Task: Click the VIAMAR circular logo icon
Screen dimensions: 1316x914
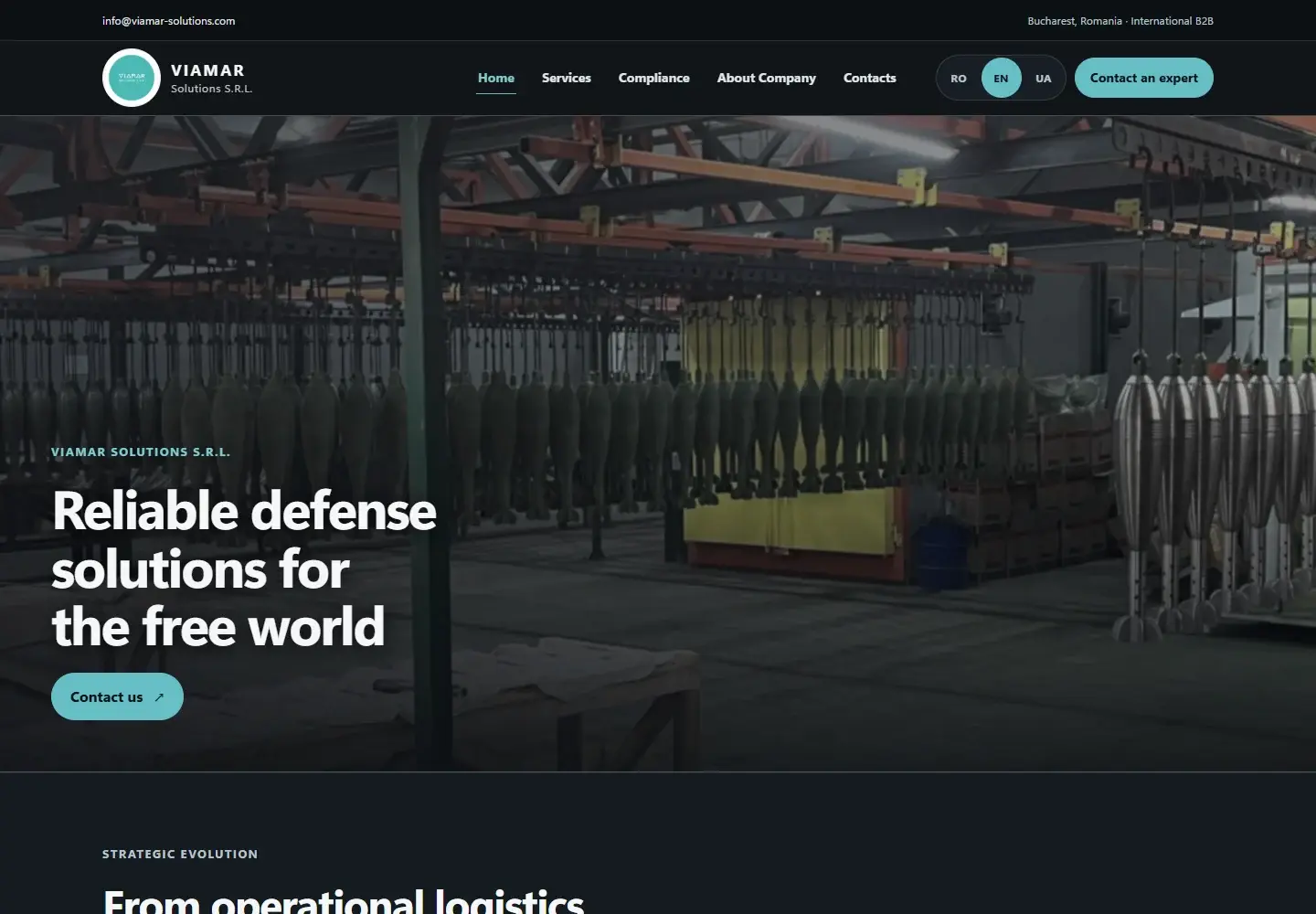Action: coord(132,78)
